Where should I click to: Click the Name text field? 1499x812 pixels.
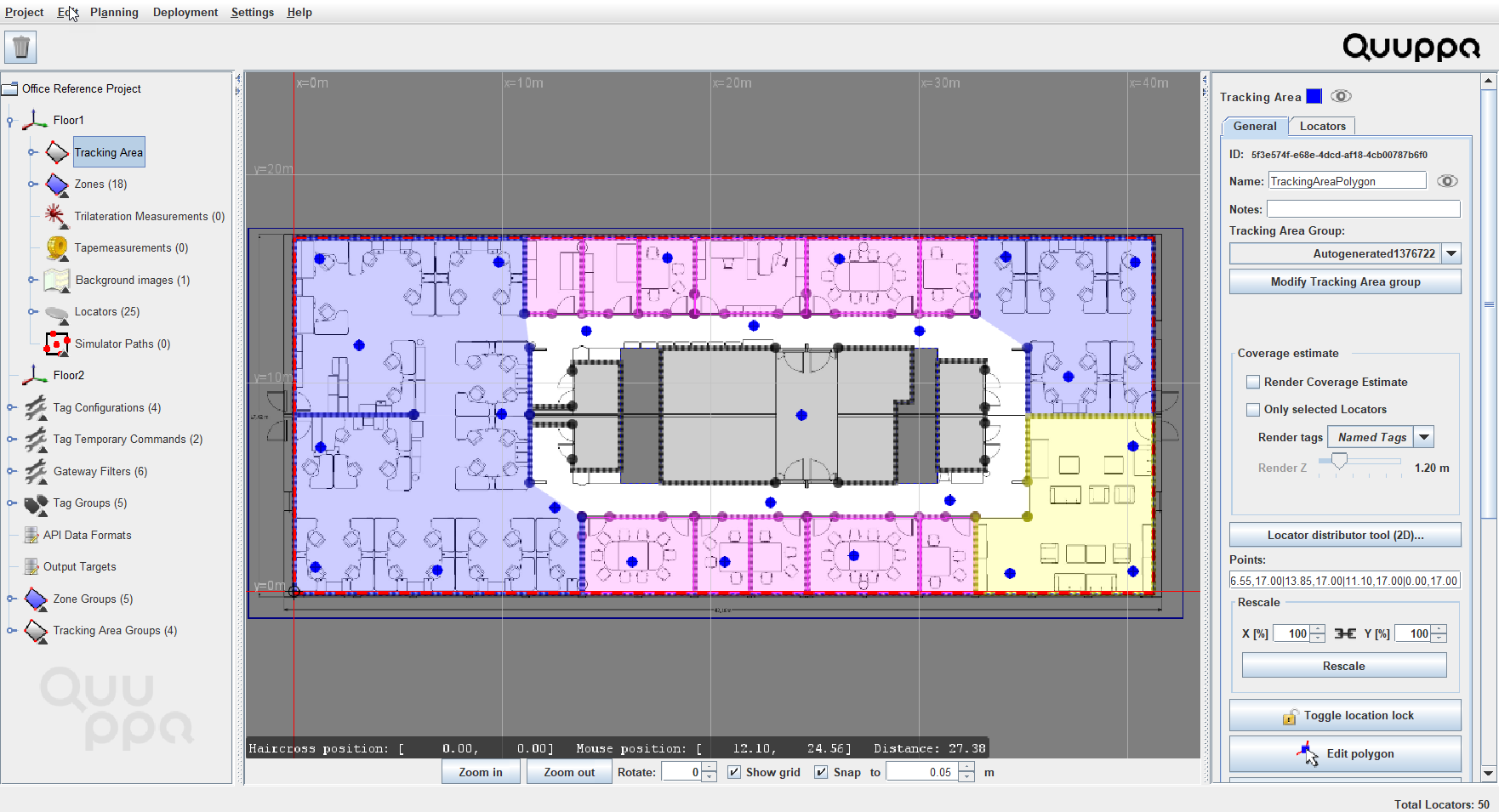click(x=1347, y=181)
